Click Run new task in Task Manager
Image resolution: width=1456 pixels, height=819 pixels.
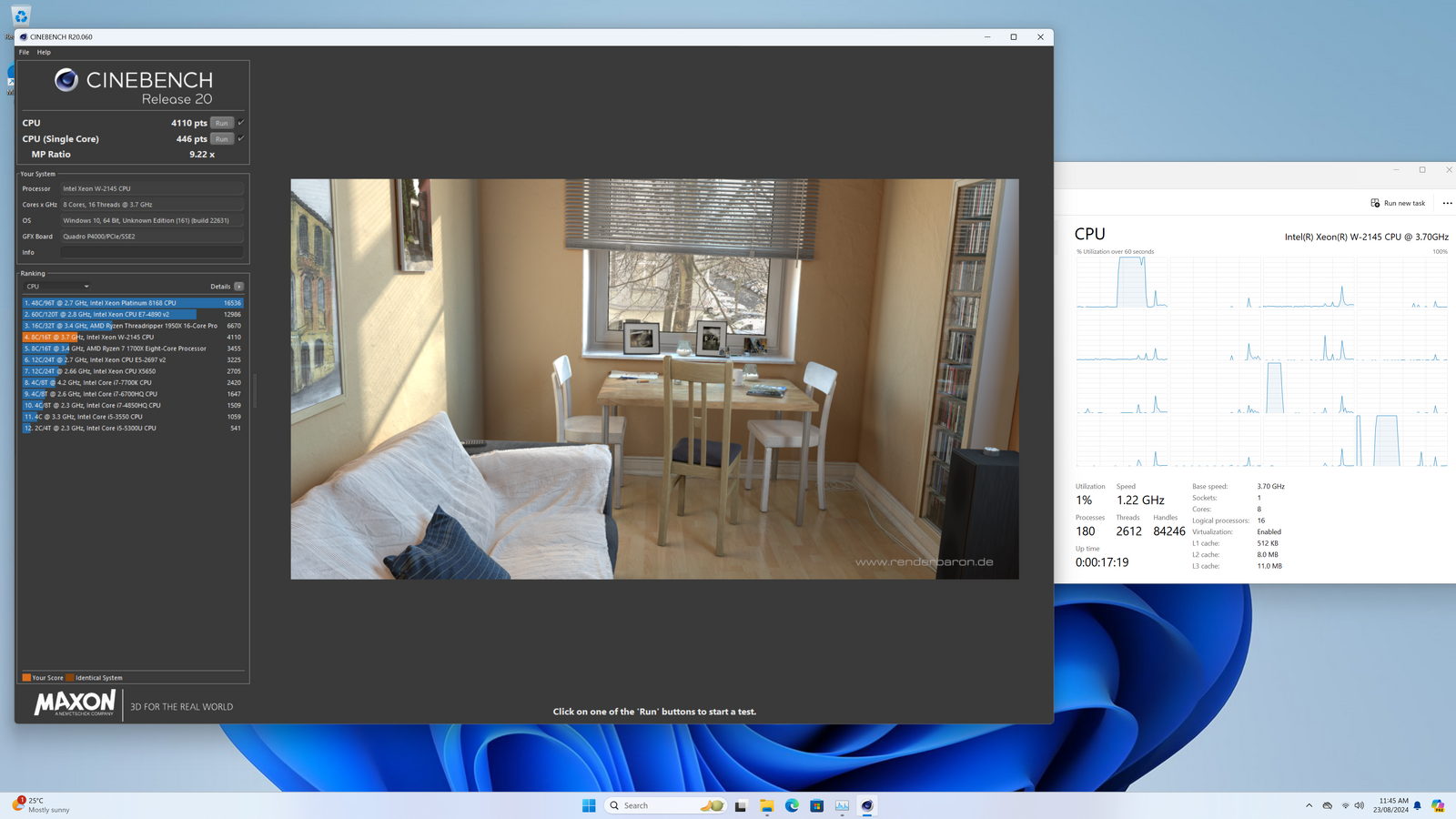(1398, 203)
